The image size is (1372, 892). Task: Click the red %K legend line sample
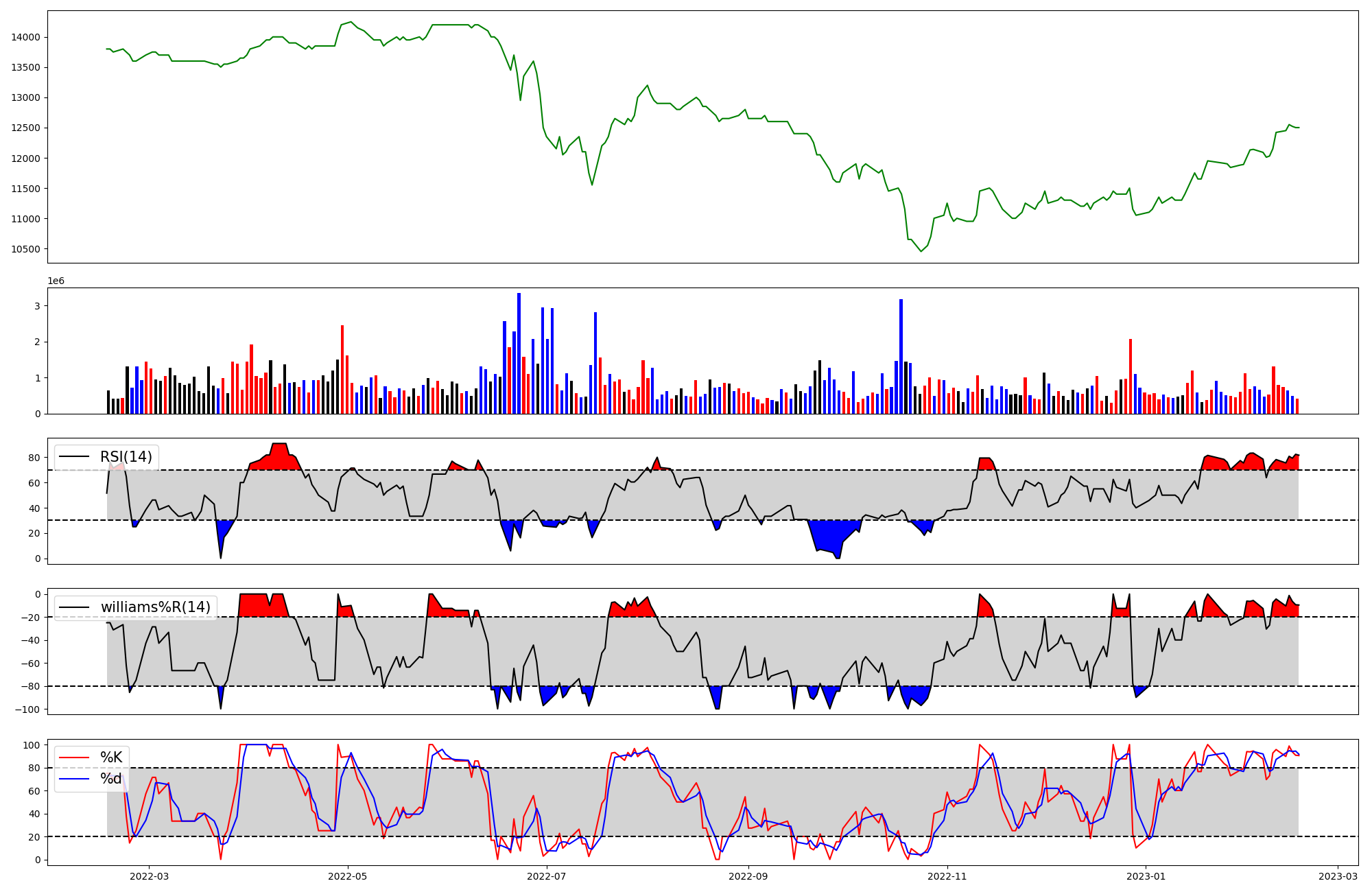pos(74,758)
